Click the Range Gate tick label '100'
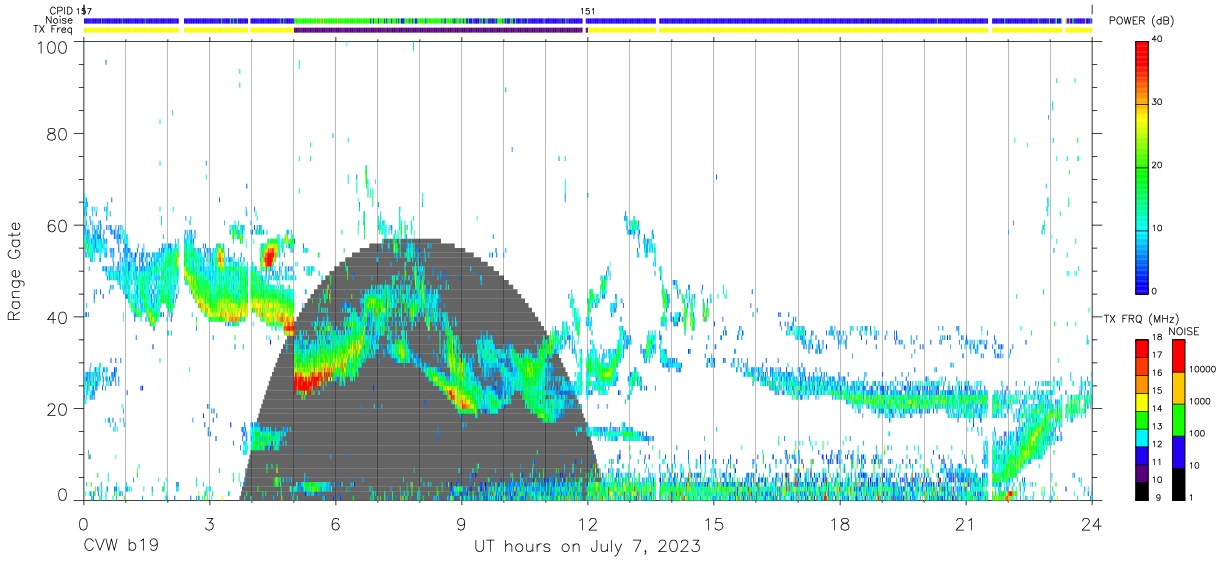The width and height of the screenshot is (1228, 567). [x=54, y=47]
